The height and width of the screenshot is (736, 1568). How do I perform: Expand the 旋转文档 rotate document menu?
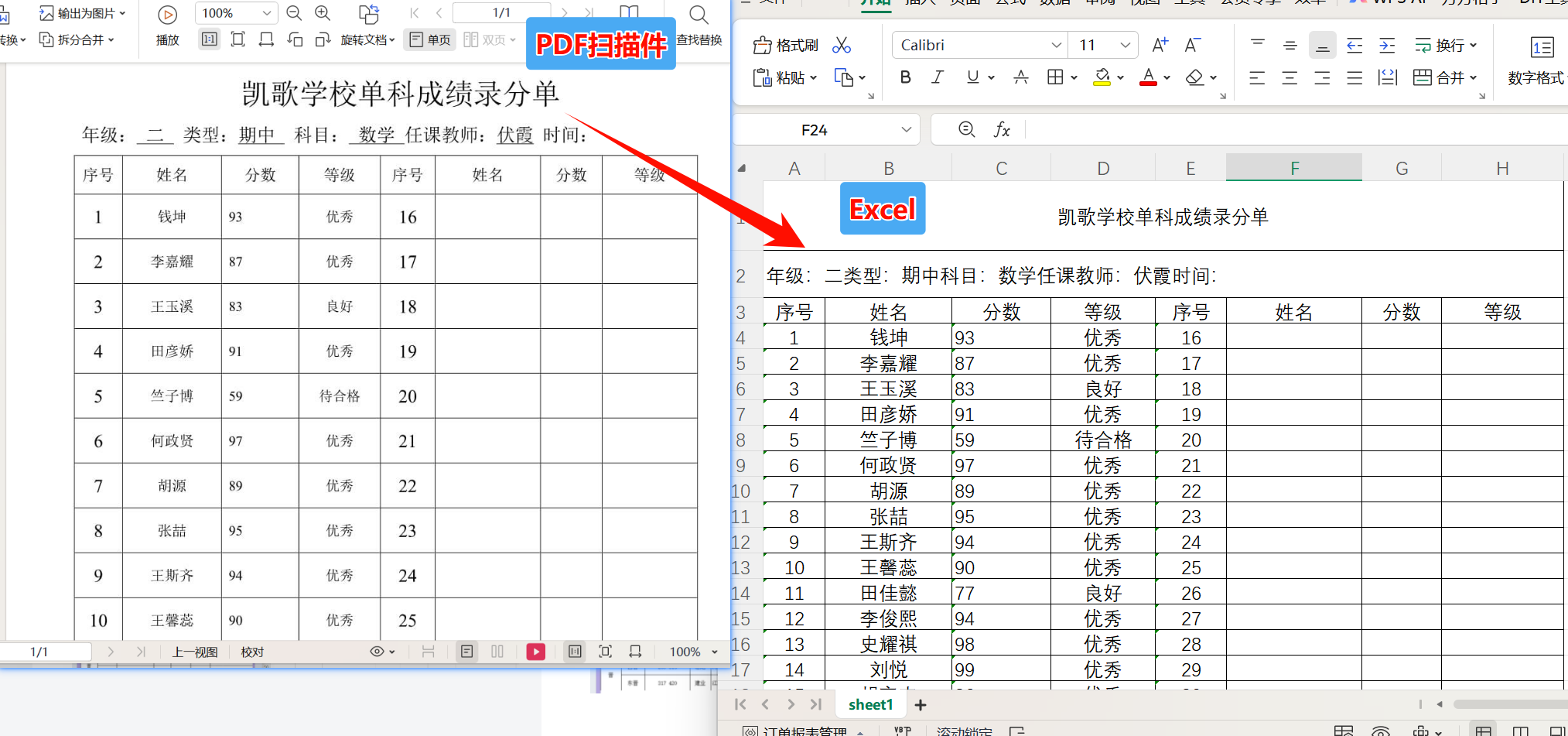[368, 39]
